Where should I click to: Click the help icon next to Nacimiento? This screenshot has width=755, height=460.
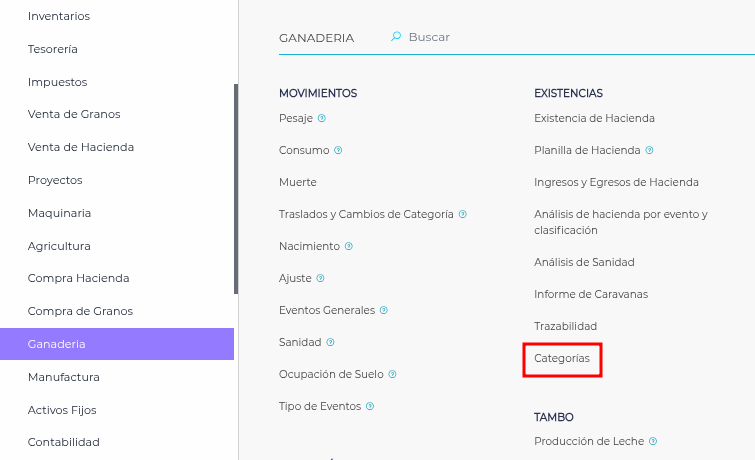[349, 246]
